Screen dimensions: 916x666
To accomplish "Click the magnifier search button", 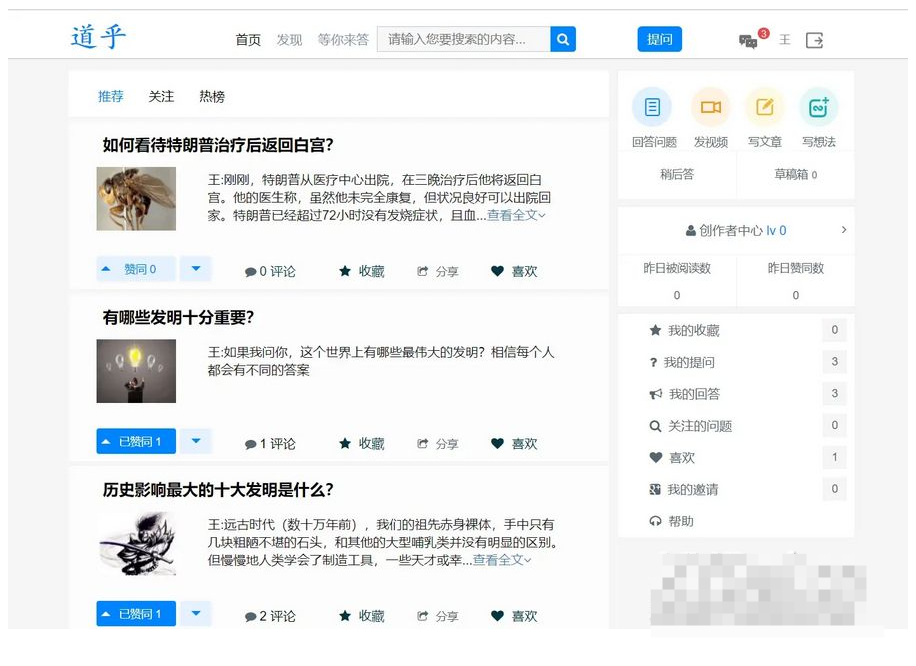I will pyautogui.click(x=563, y=39).
